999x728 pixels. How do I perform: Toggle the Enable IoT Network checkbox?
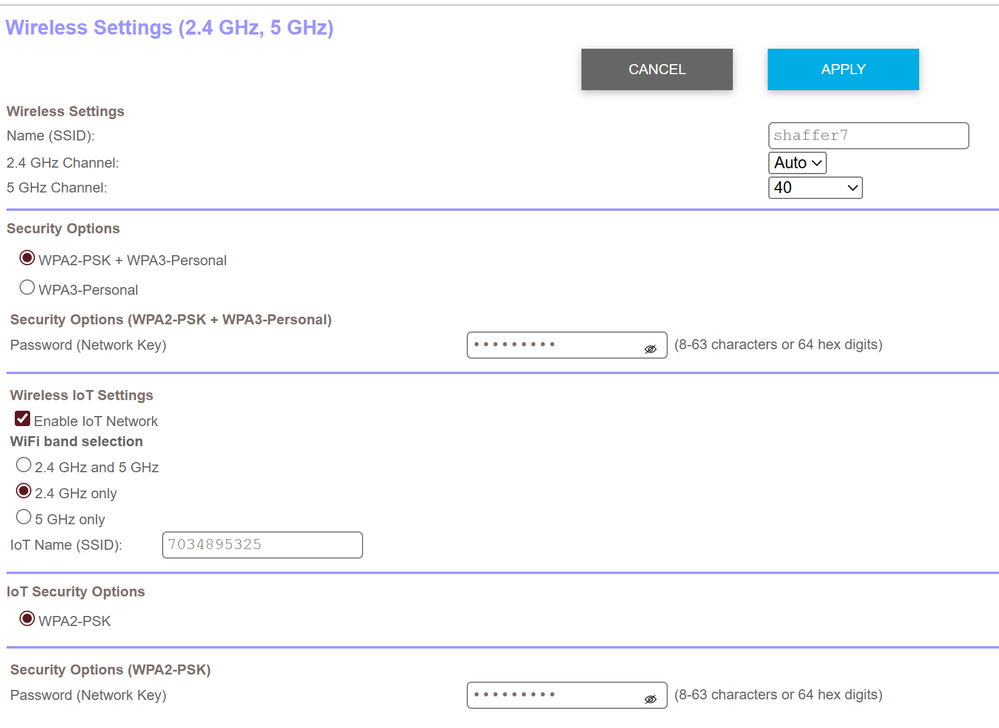(x=22, y=420)
